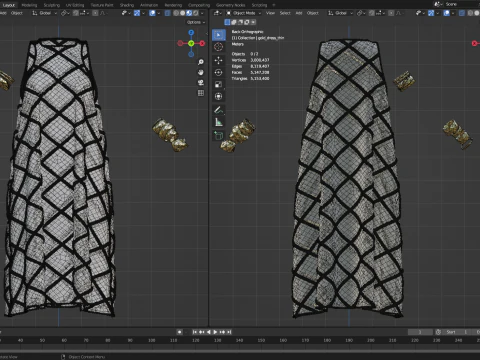Screen dimensions: 480x360
Task: Open the View menu in the right viewport
Action: (x=270, y=13)
